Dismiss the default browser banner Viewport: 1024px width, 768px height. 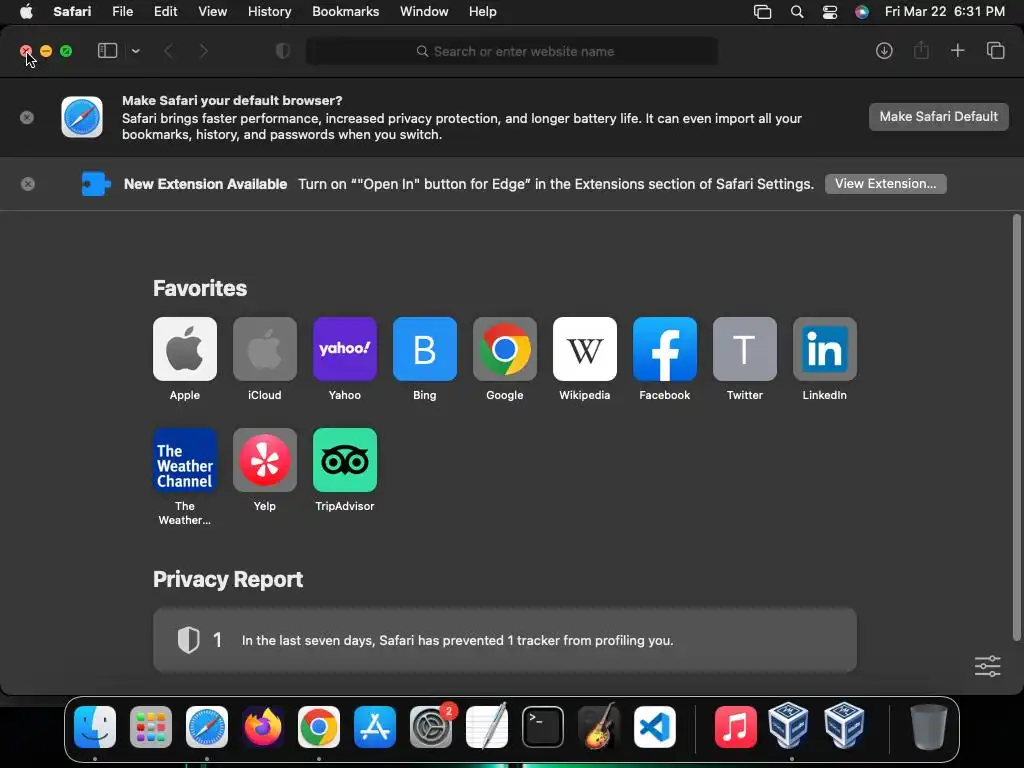[x=27, y=118]
